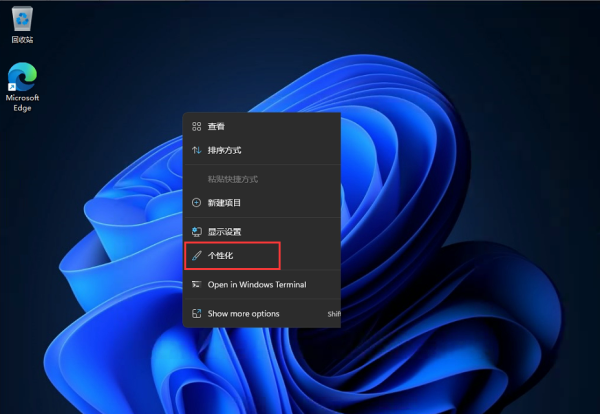Viewport: 600px width, 414px height.
Task: Open 显示设置 from the context menu
Action: click(x=225, y=232)
